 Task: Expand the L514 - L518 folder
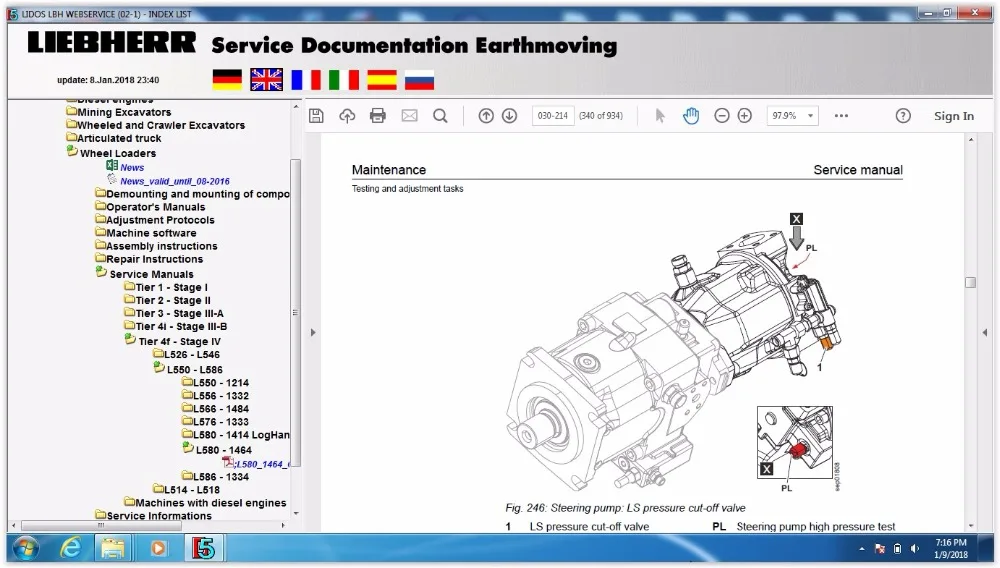click(186, 490)
